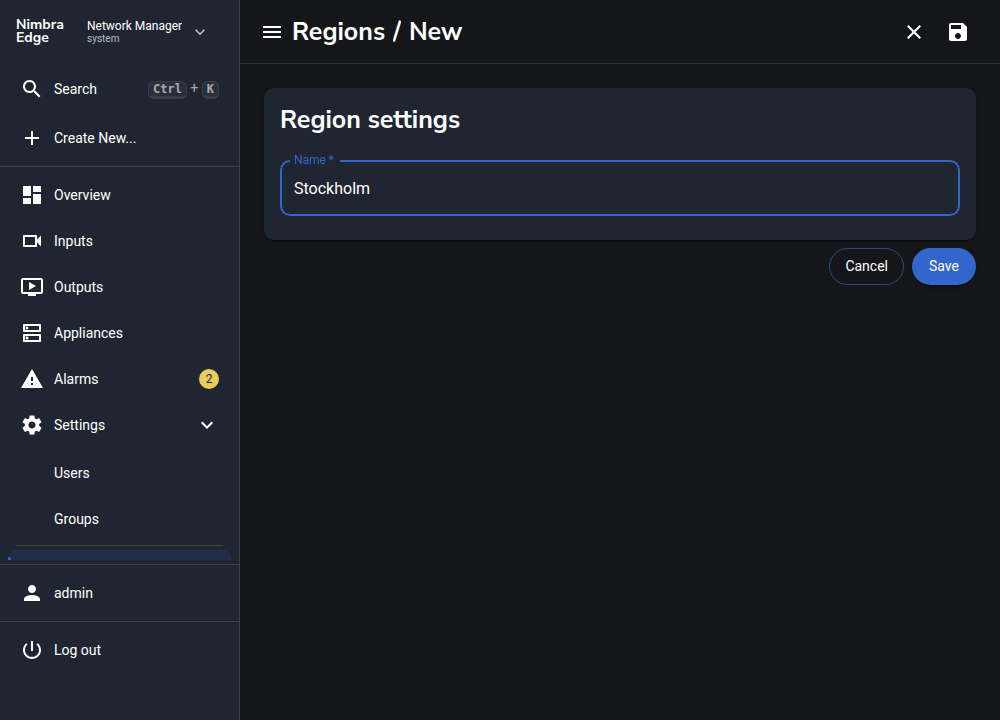This screenshot has width=1000, height=720.
Task: Close the new region form with X
Action: pyautogui.click(x=914, y=32)
